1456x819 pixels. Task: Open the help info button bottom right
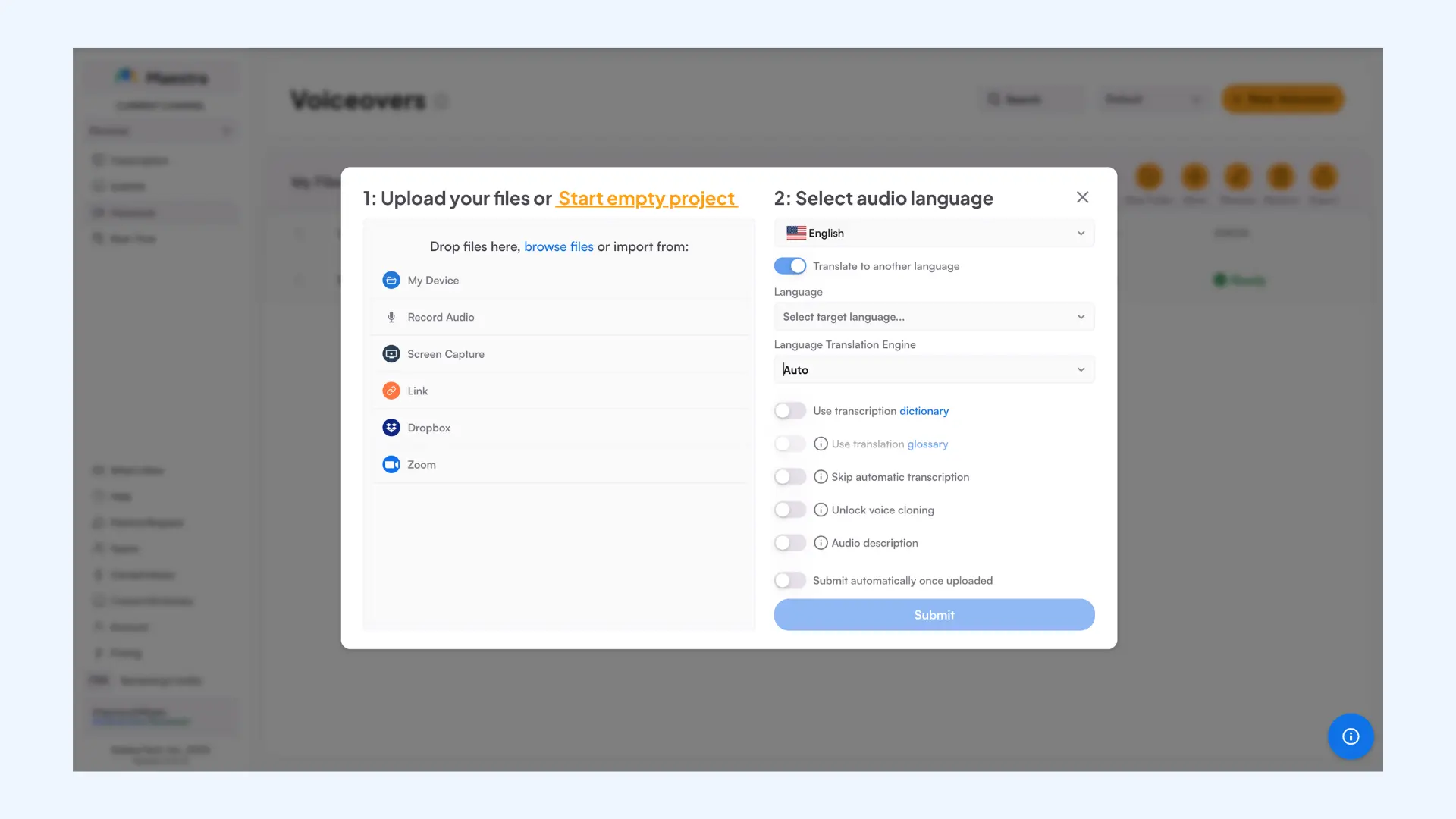point(1350,736)
